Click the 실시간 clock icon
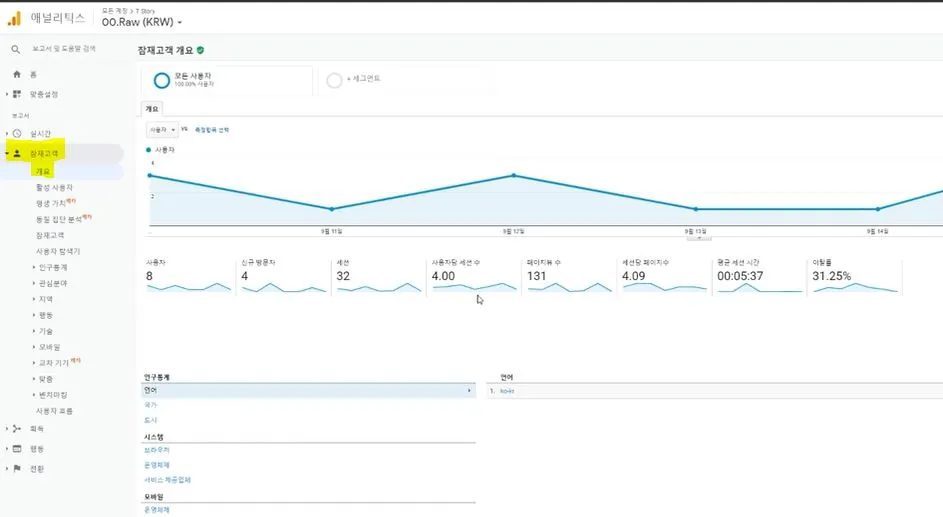Image resolution: width=943 pixels, height=517 pixels. [x=17, y=133]
